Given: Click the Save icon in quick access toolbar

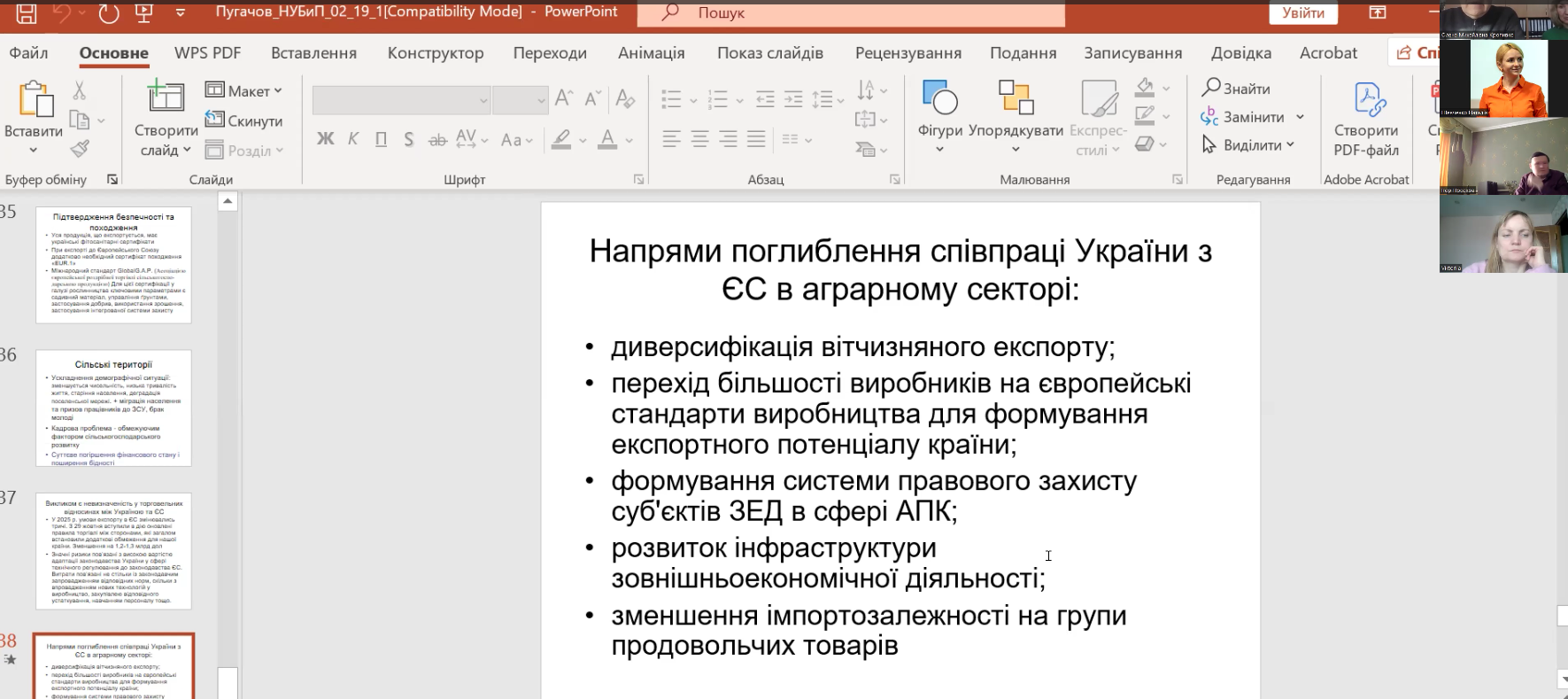Looking at the screenshot, I should 27,12.
